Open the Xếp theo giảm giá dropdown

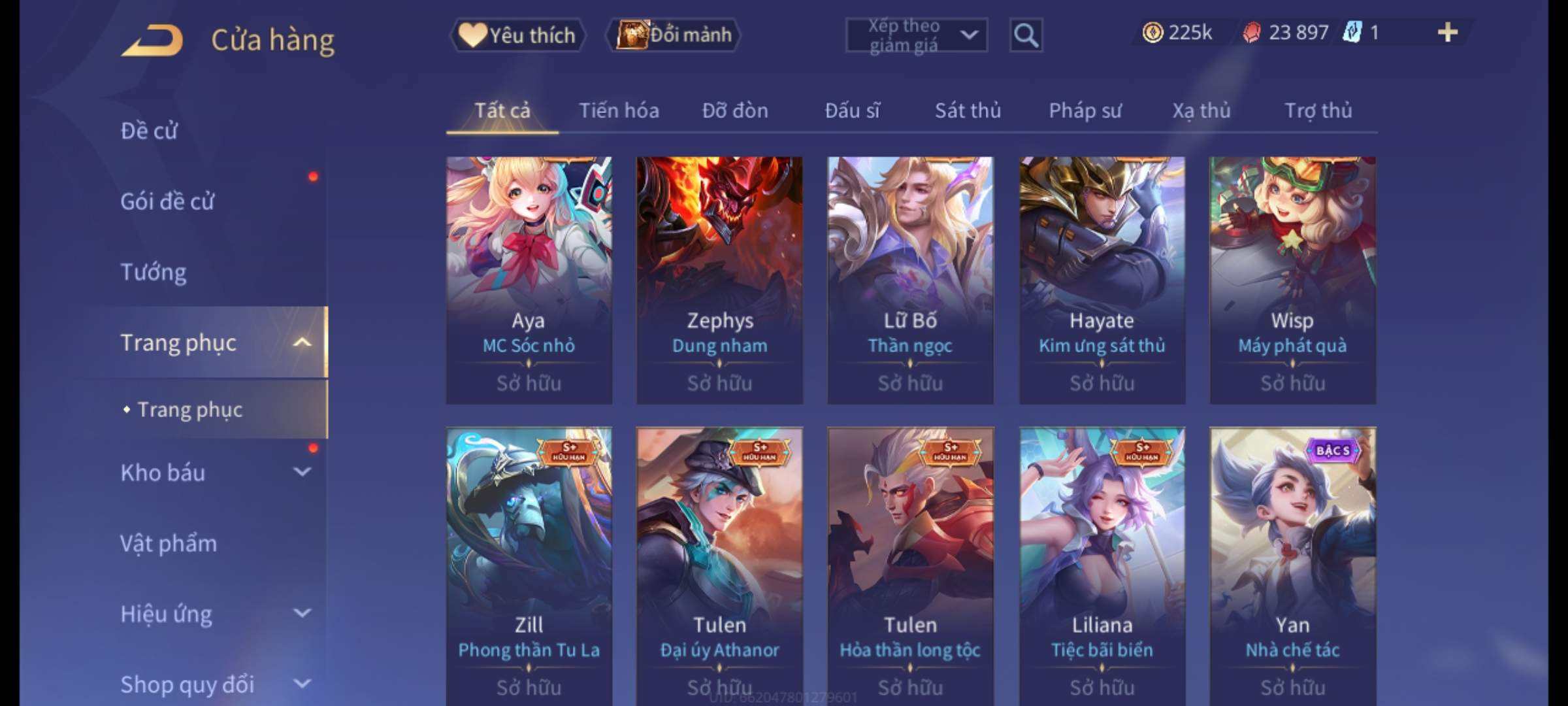[x=917, y=35]
